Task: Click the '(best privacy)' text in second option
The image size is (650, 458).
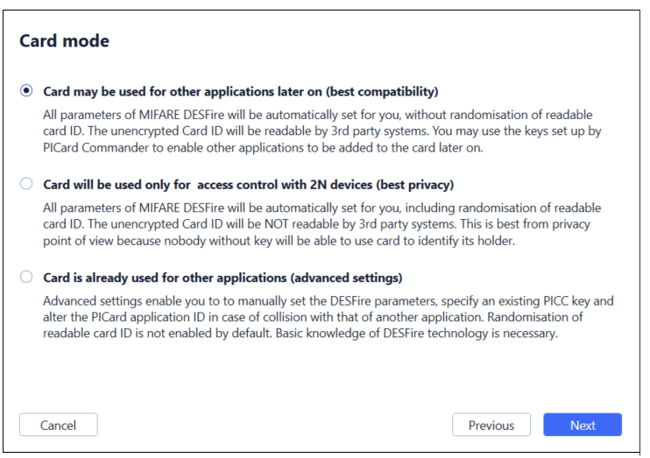Action: [415, 184]
